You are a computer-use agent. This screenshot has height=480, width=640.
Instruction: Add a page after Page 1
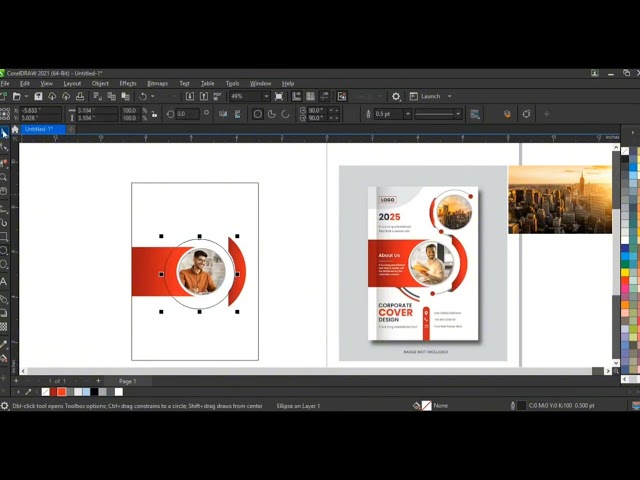click(98, 380)
